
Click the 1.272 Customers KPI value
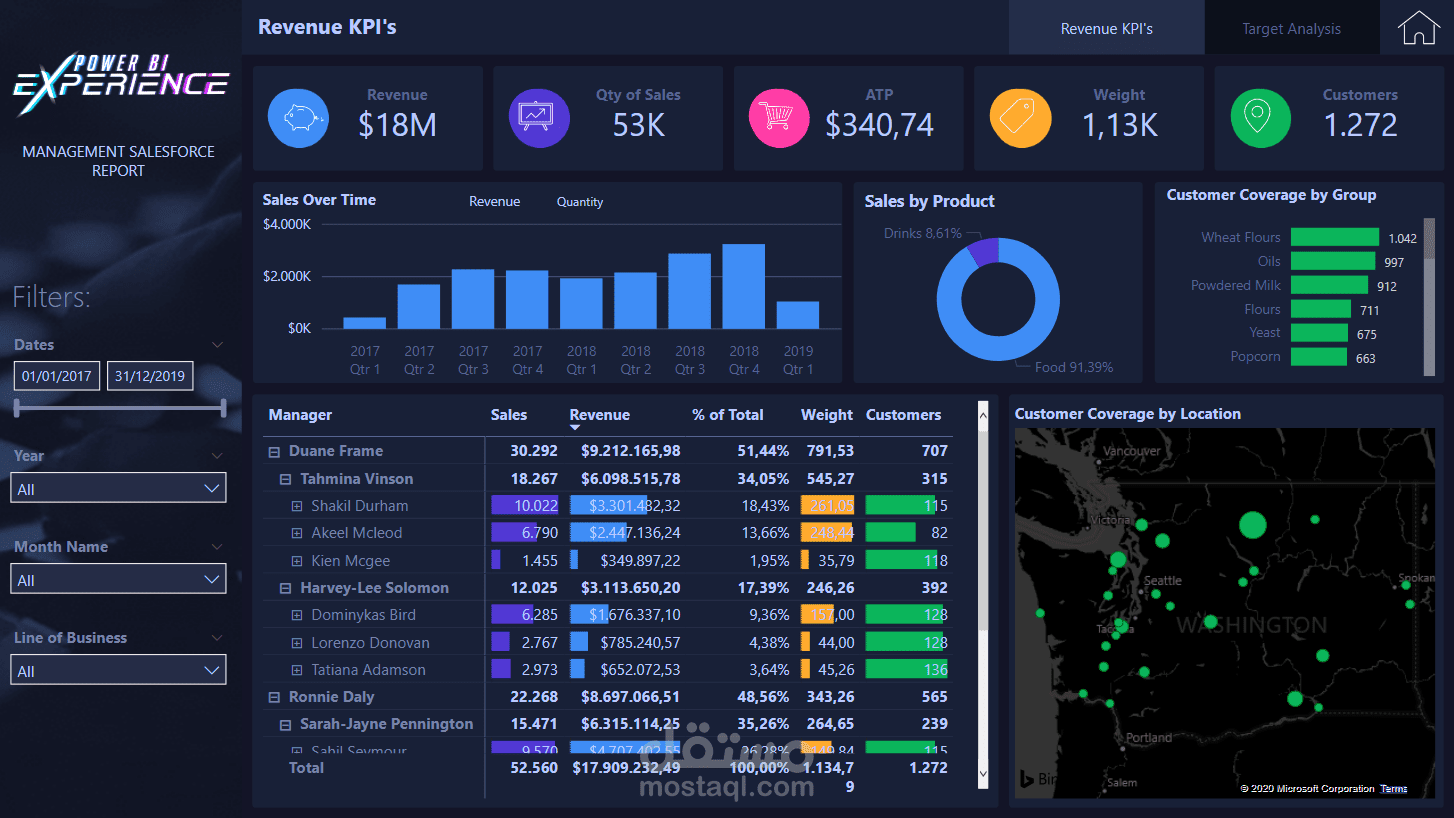click(1360, 125)
